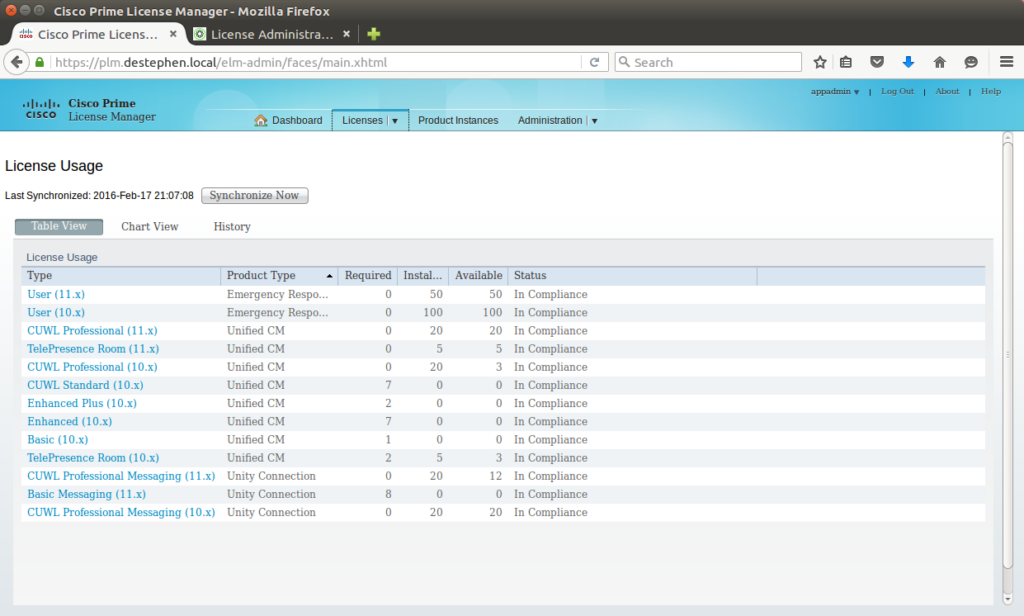Open CUWL Professional (10.x) link
This screenshot has width=1024, height=616.
(92, 367)
